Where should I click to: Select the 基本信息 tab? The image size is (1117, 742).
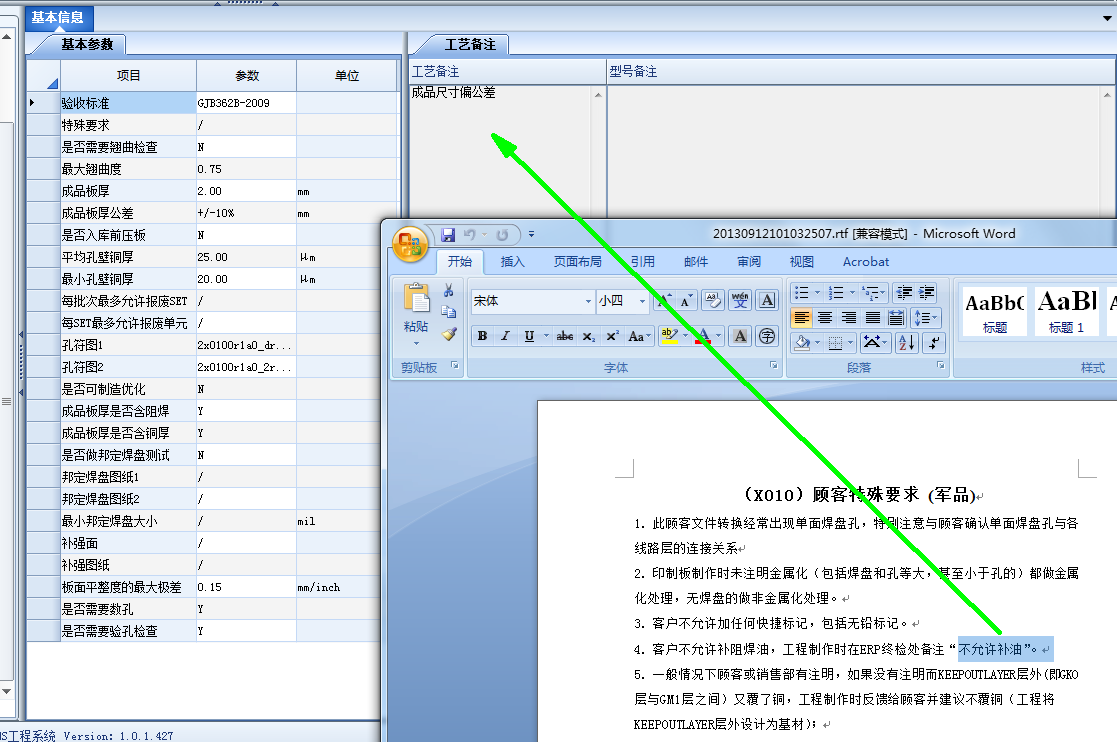coord(58,17)
